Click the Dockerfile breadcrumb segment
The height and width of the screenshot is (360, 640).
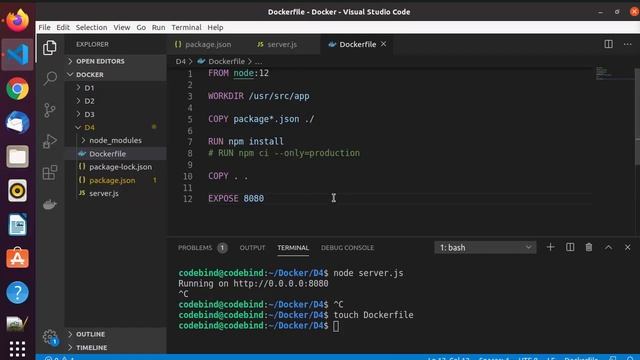point(226,61)
